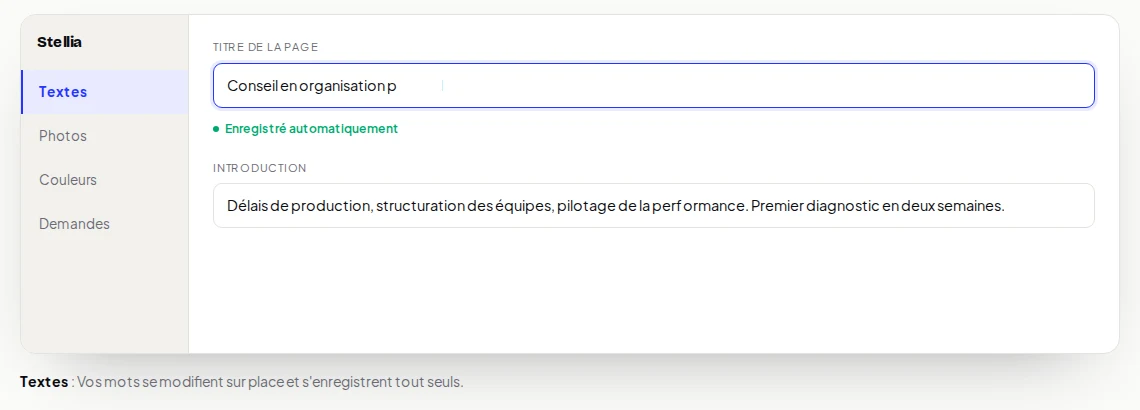Focus the Introduction text field

point(654,206)
